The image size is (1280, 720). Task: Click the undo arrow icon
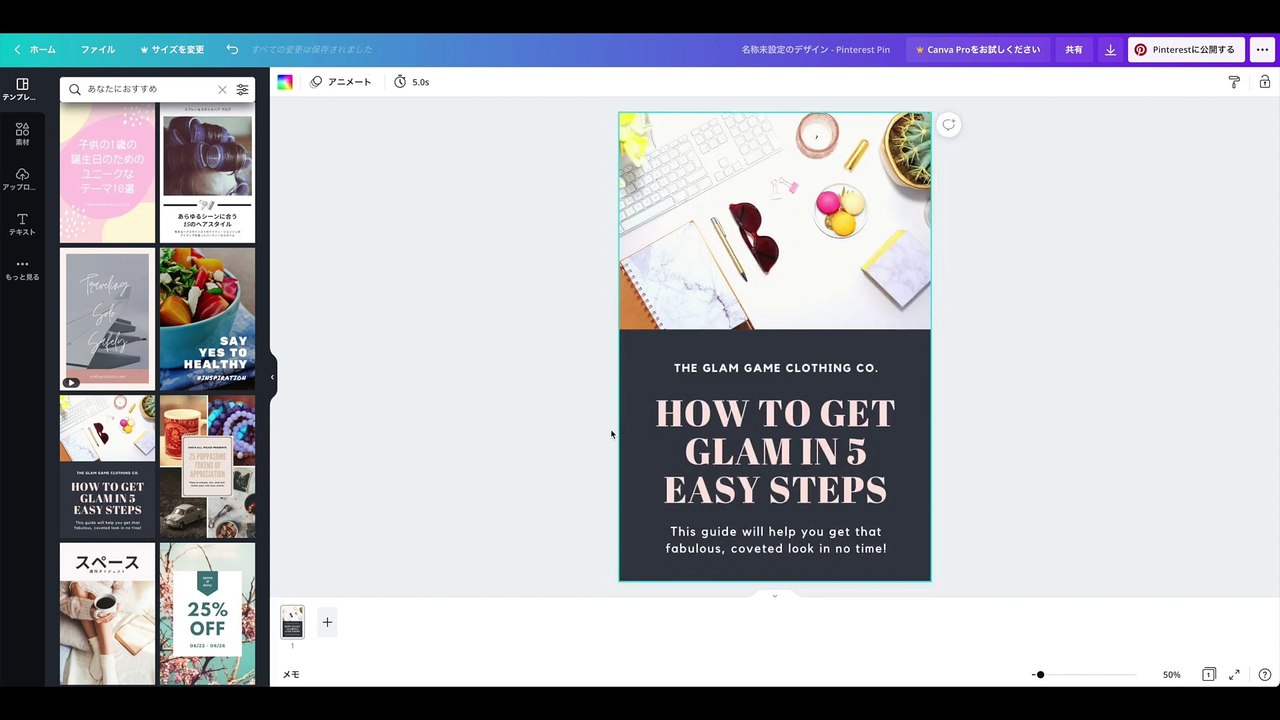232,49
